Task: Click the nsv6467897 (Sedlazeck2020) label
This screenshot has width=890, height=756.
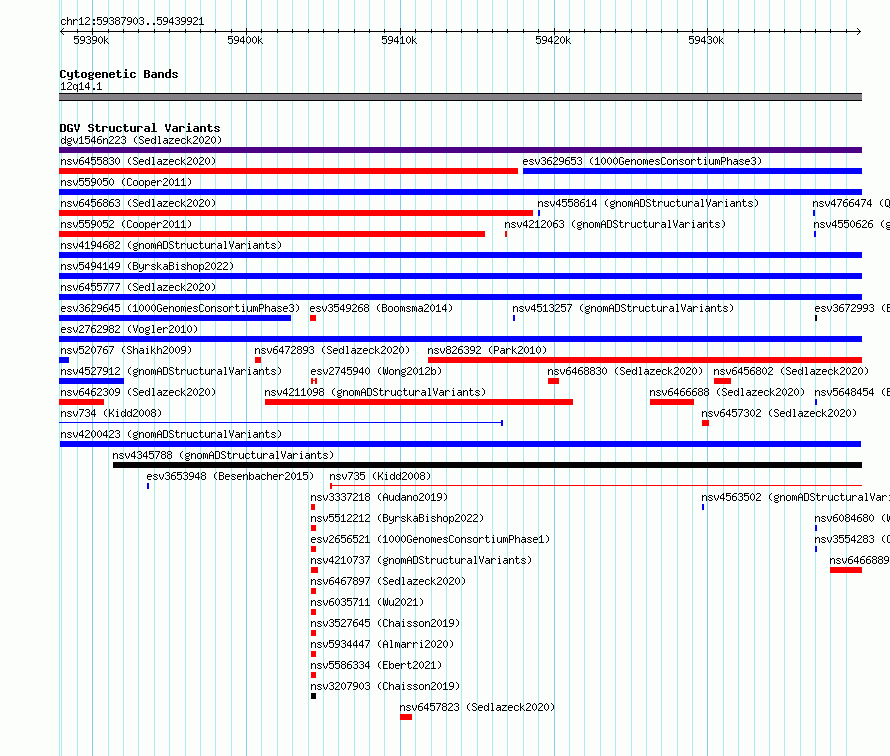Action: click(388, 581)
